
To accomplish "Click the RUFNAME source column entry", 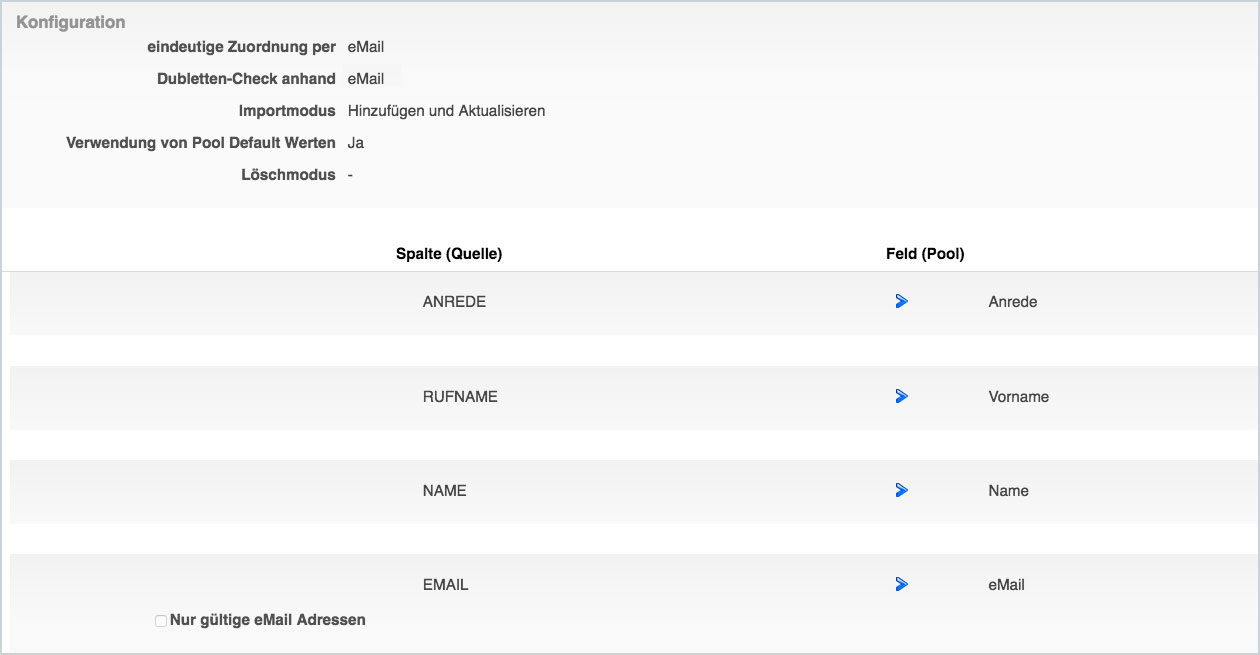I will pos(460,397).
